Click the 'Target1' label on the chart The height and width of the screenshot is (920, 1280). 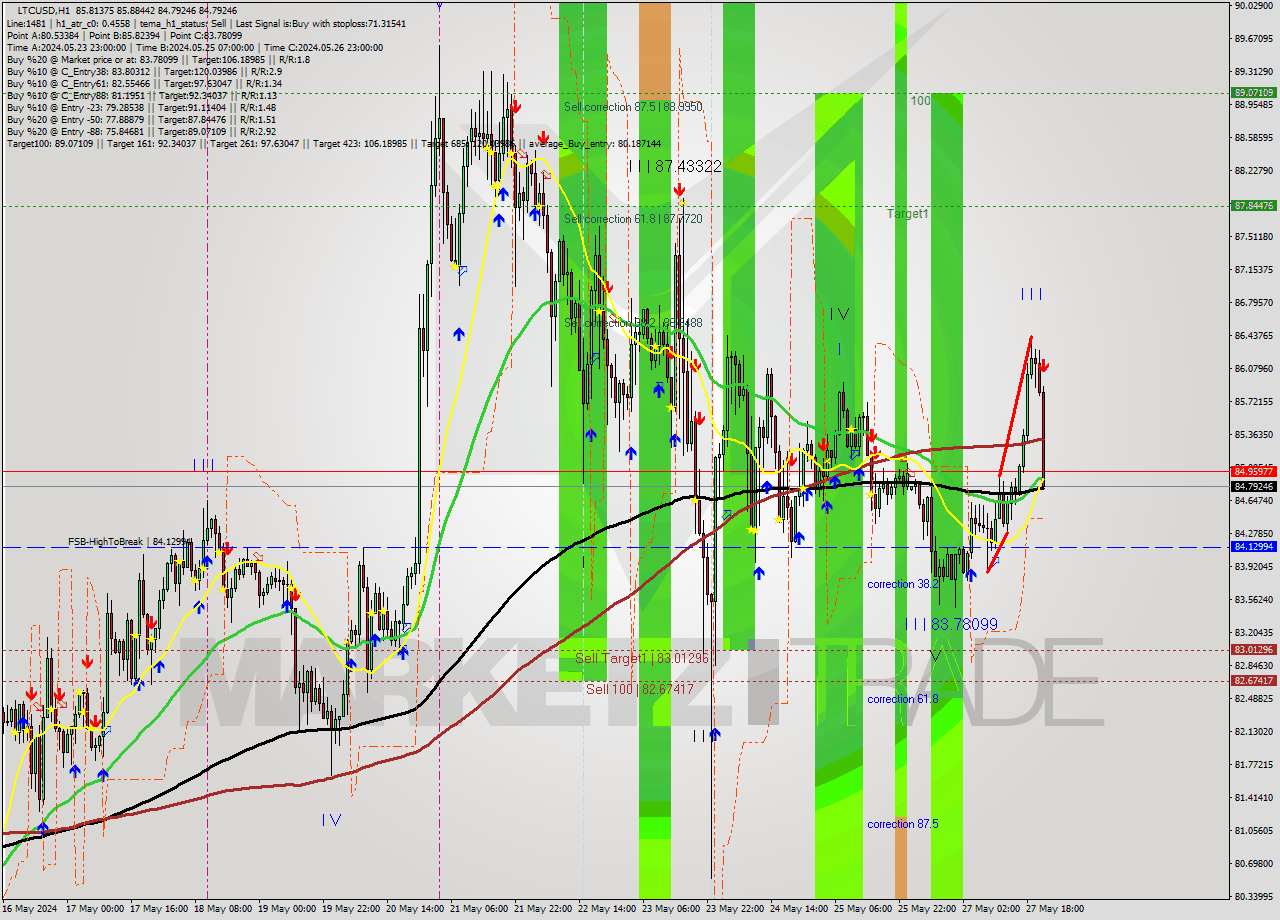click(907, 214)
